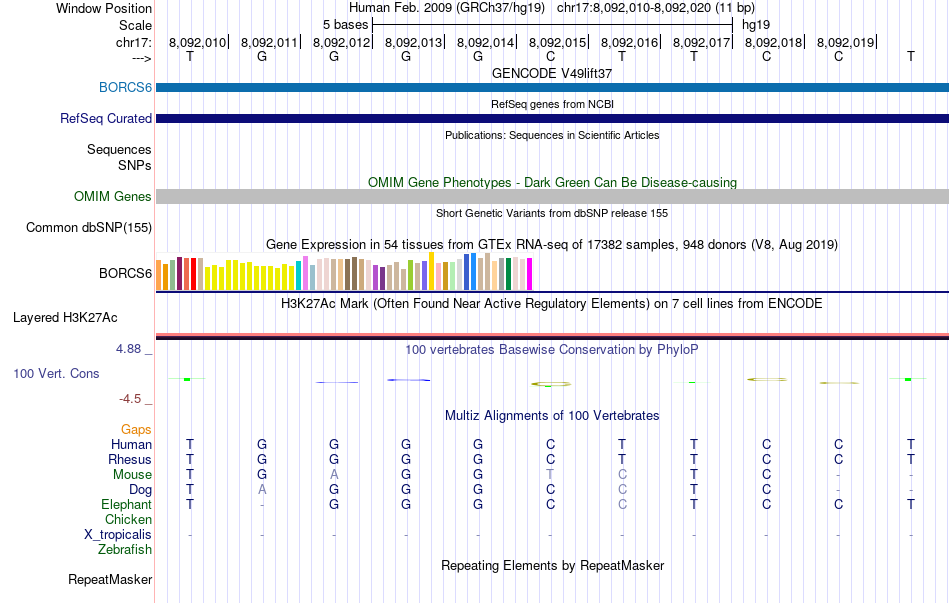Click the hg19 label beside the scale bar
Screen dimensions: 950x603
(756, 25)
